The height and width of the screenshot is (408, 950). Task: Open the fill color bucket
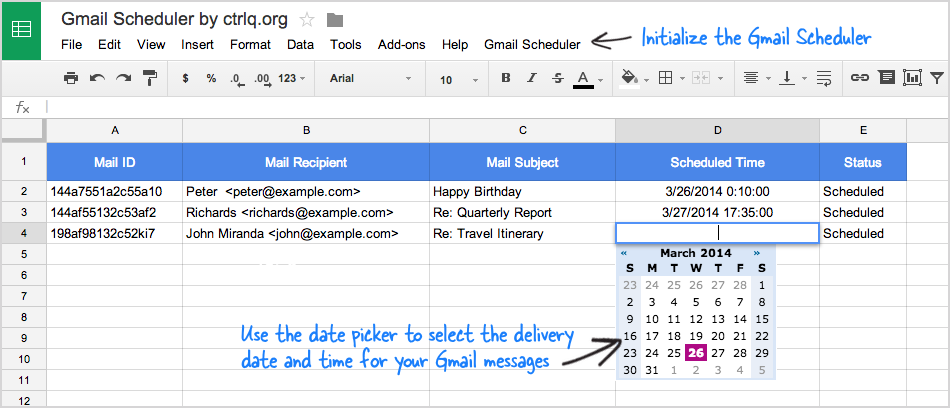[x=629, y=79]
